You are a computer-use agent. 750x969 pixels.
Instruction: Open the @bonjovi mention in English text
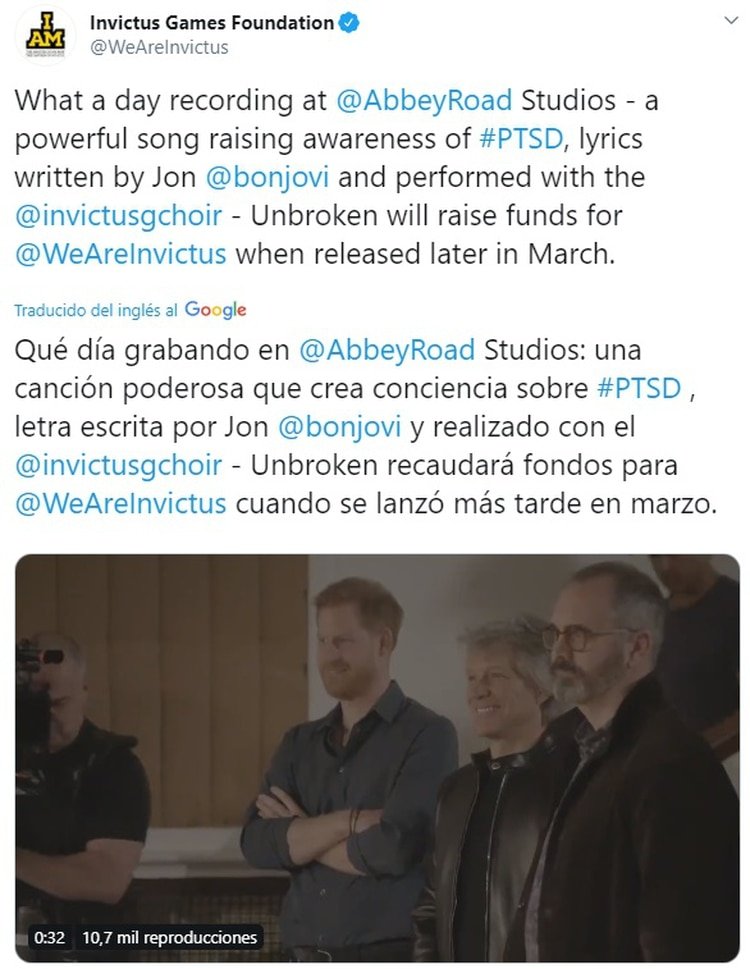[267, 178]
